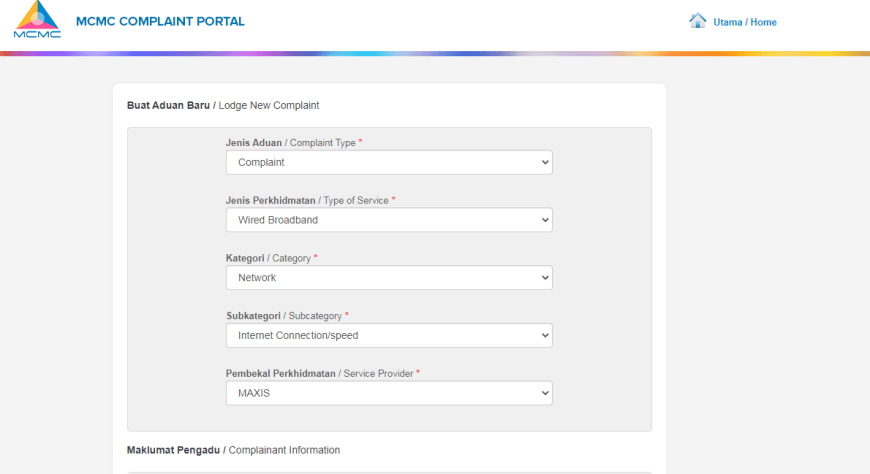Image resolution: width=870 pixels, height=474 pixels.
Task: Open the Utama / Home link
Action: click(x=745, y=22)
